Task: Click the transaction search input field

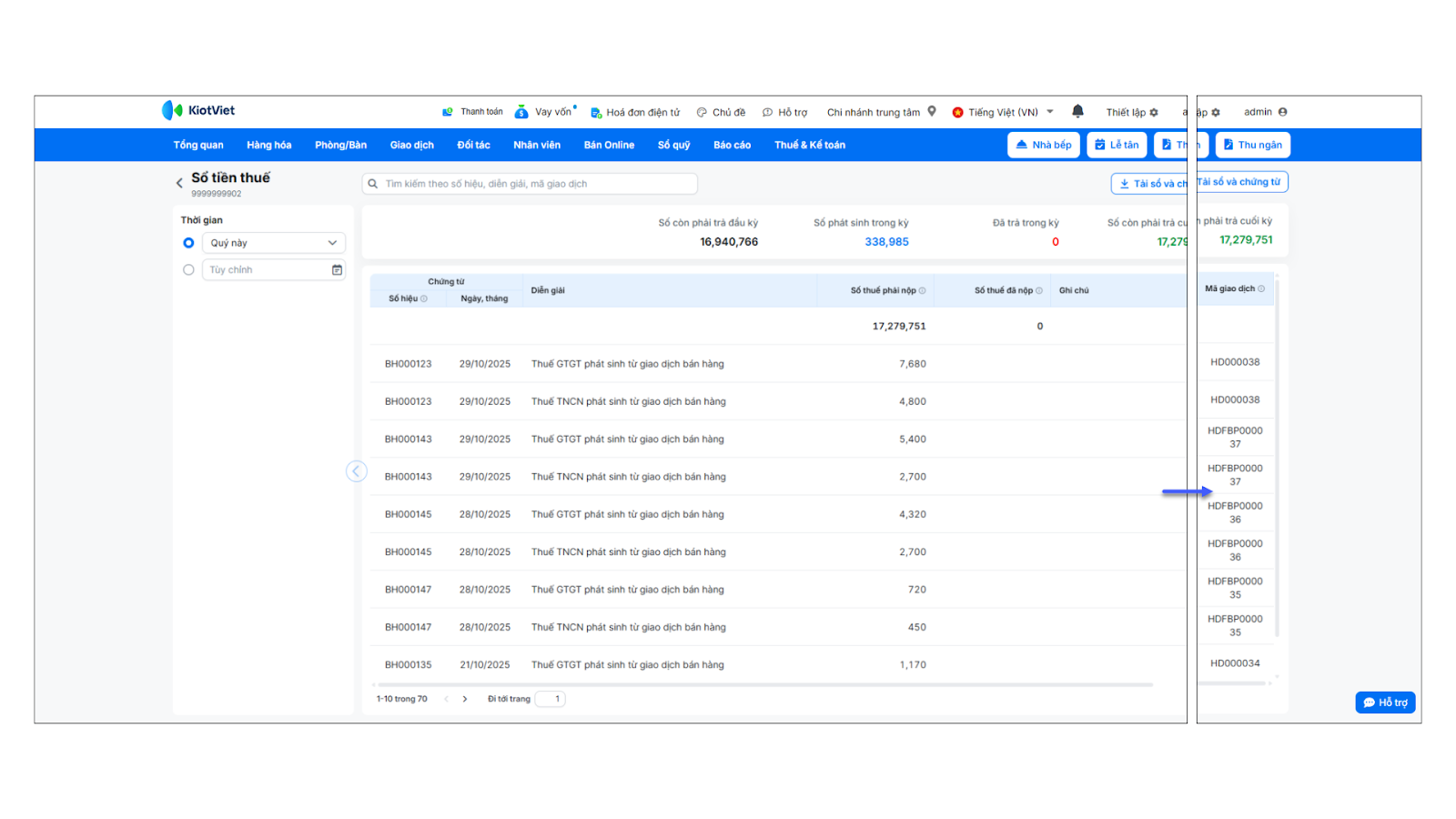Action: [x=530, y=184]
